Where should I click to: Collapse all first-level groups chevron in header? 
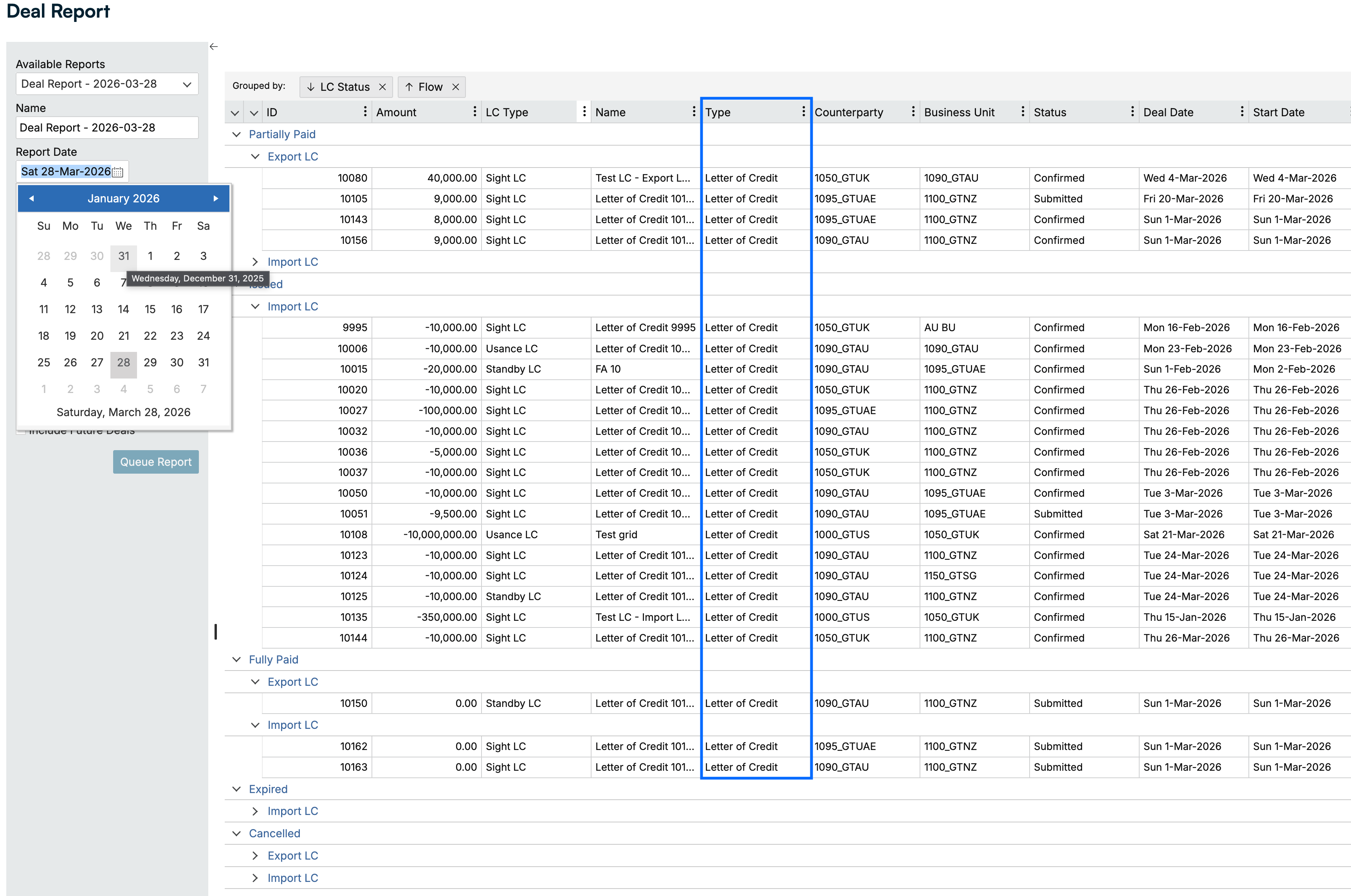(x=235, y=113)
